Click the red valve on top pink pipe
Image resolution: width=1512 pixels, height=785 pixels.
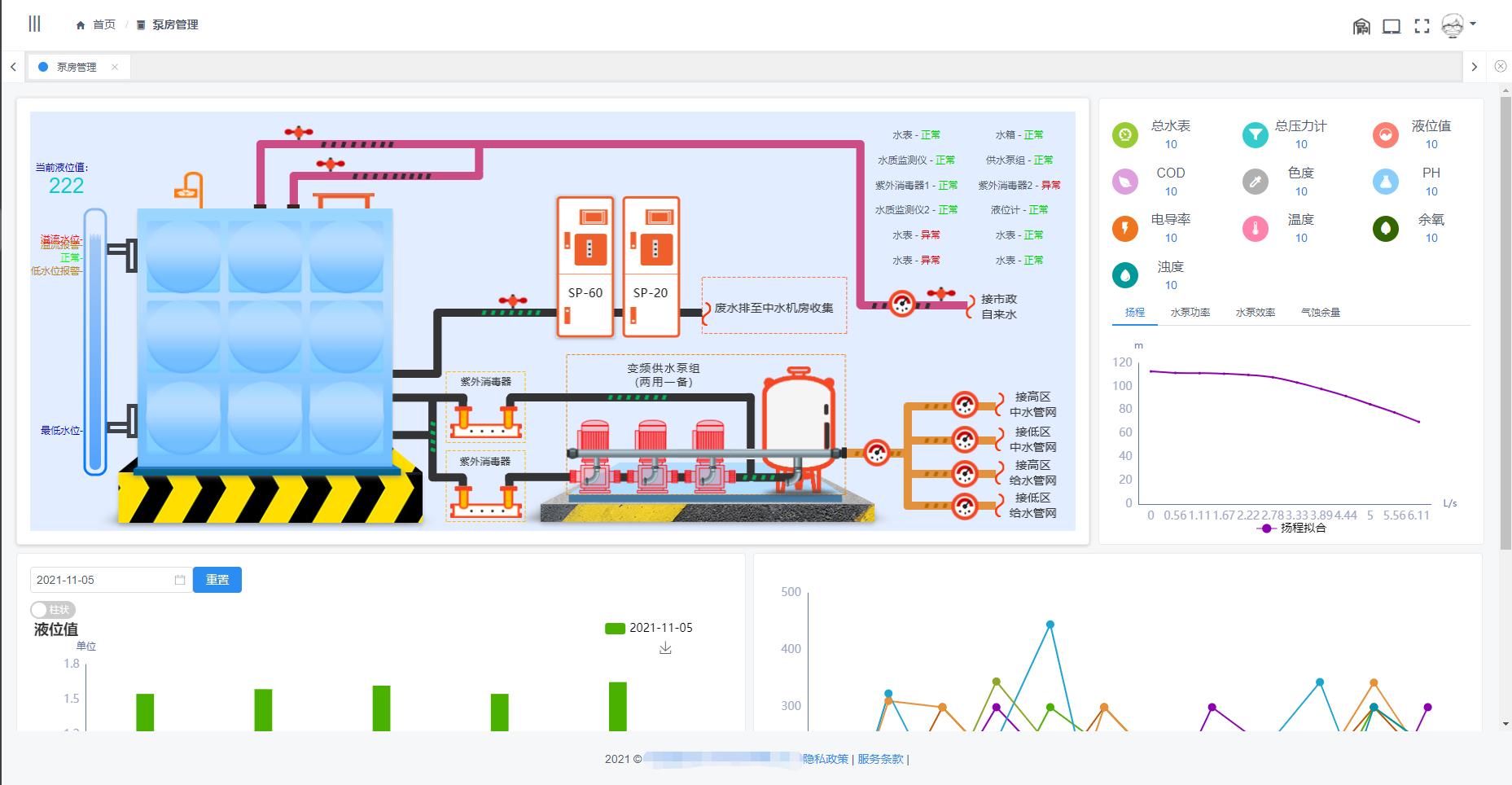coord(299,132)
